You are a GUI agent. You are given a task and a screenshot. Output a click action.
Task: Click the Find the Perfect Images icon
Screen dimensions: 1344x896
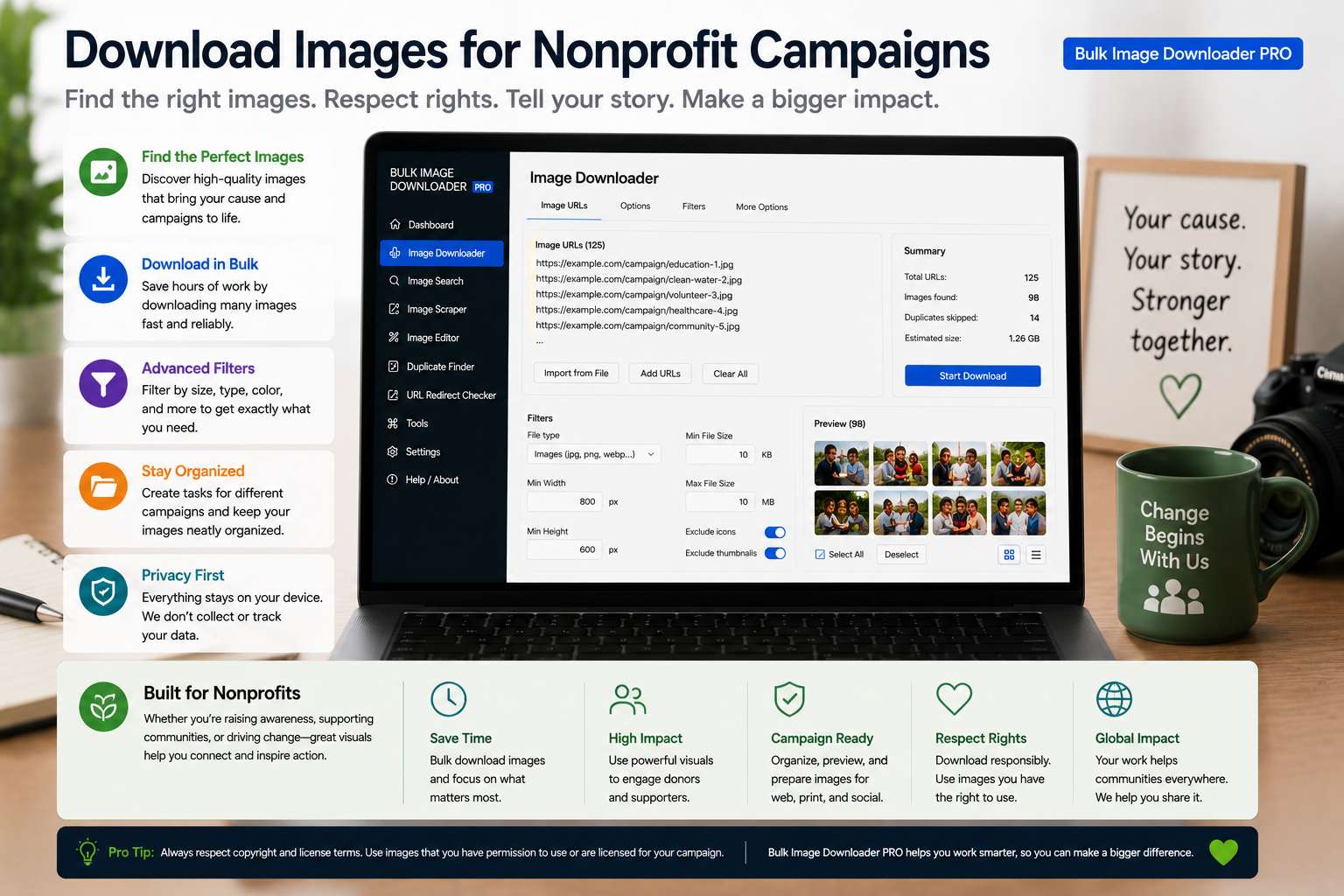(x=103, y=171)
